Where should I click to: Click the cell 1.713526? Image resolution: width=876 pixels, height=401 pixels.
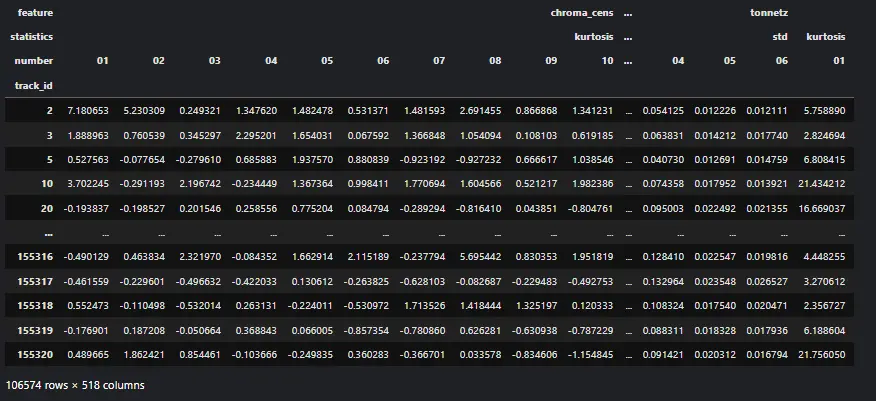coord(425,305)
